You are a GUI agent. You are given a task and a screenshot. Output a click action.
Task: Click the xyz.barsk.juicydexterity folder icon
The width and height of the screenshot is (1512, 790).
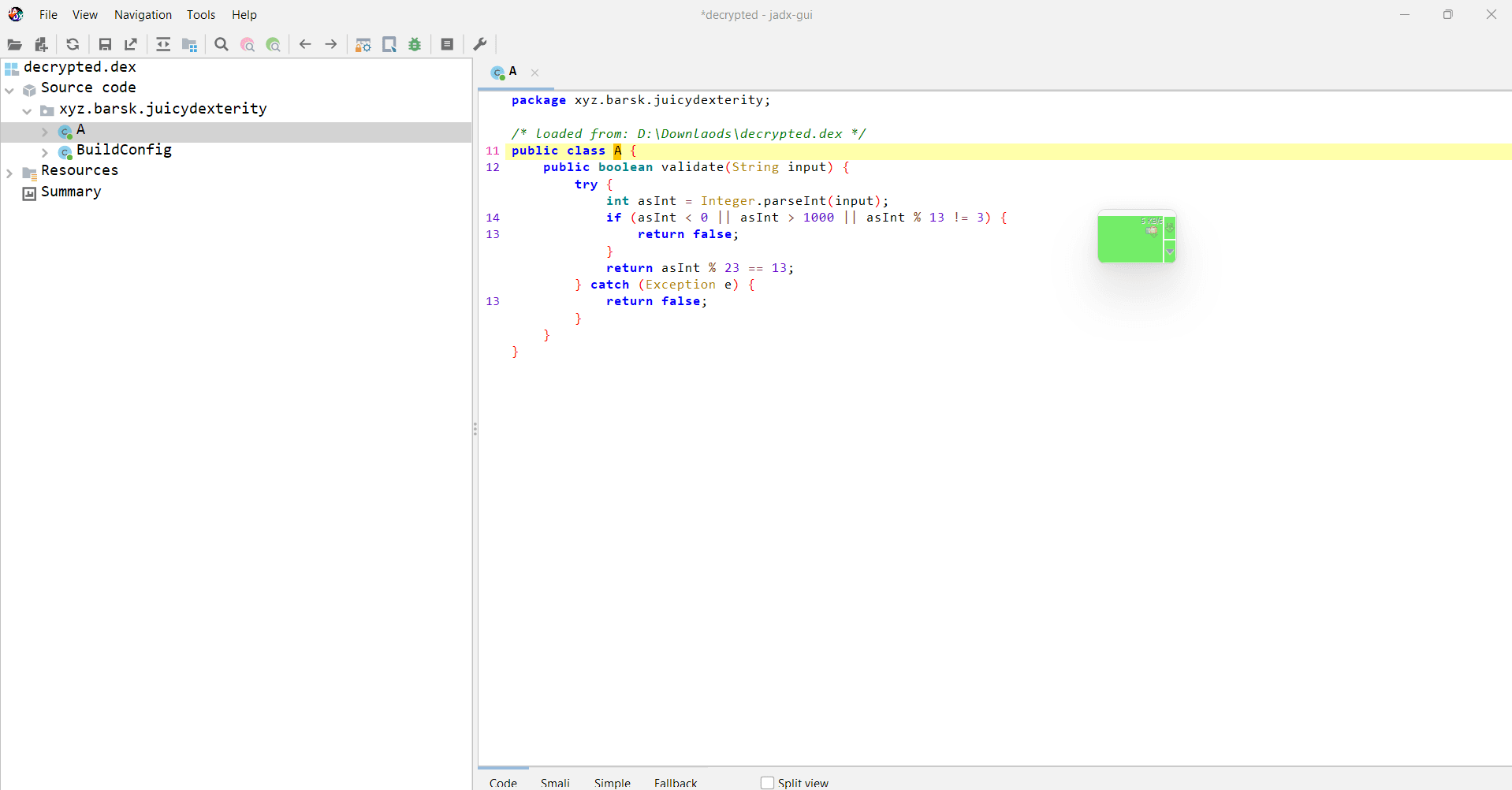pyautogui.click(x=47, y=110)
